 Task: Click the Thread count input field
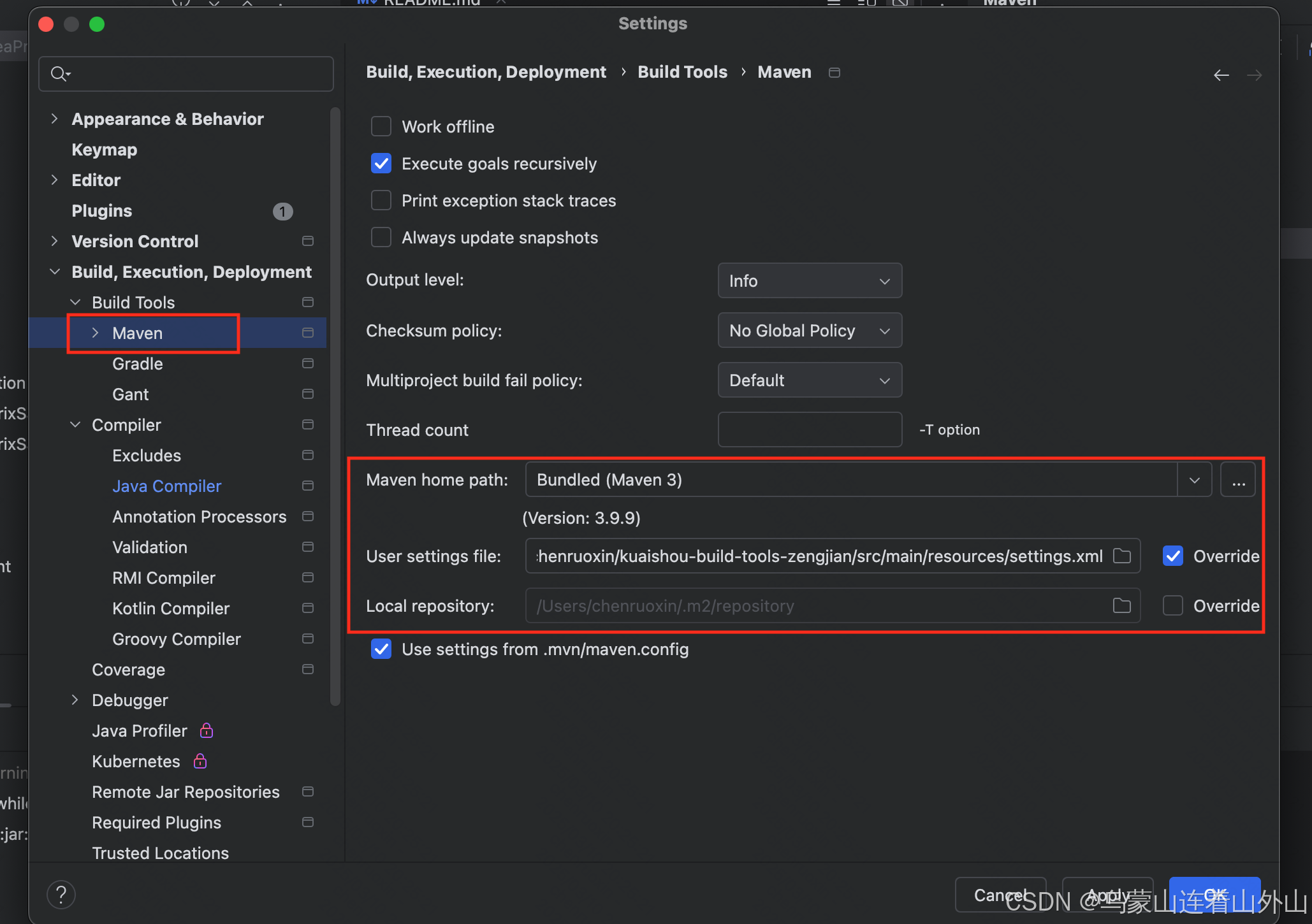point(810,430)
